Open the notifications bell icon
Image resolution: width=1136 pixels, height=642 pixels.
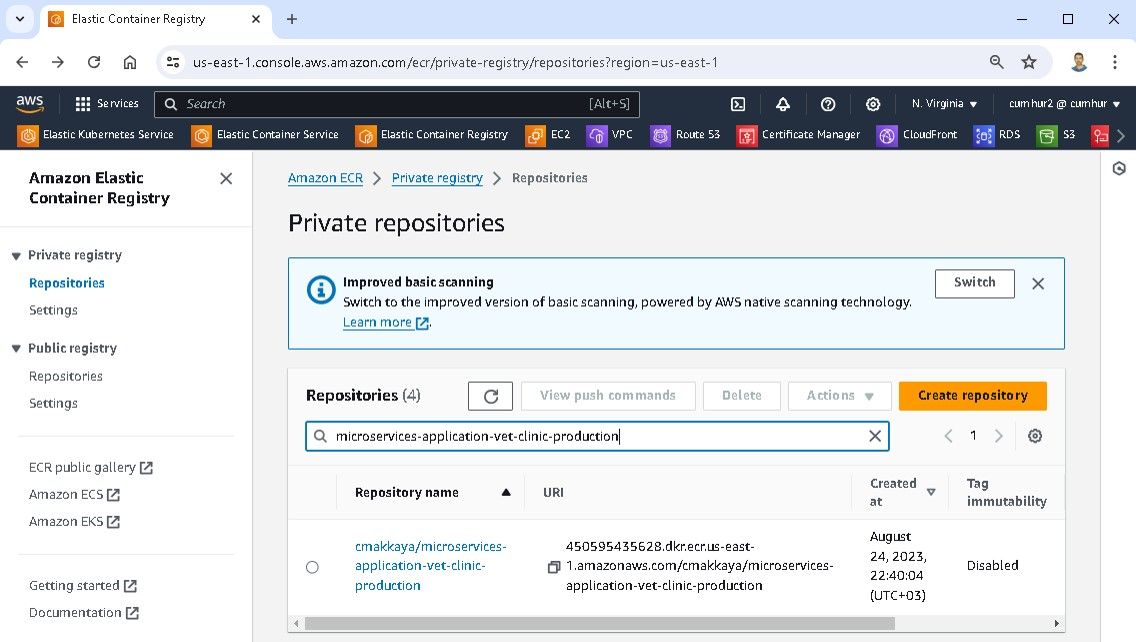point(783,104)
